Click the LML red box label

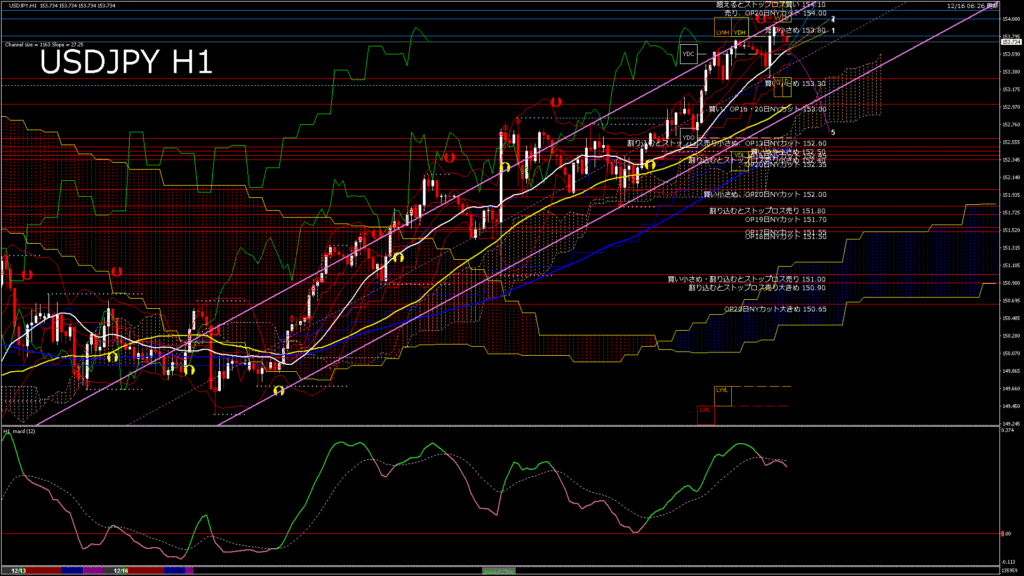pyautogui.click(x=706, y=410)
